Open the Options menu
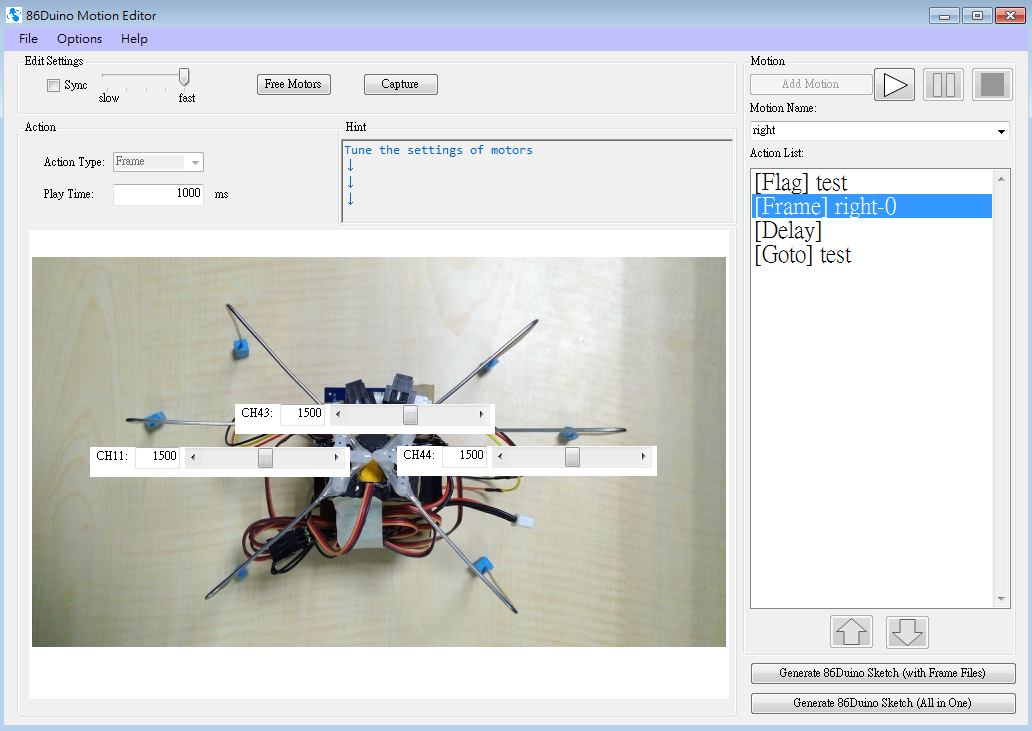Image resolution: width=1032 pixels, height=731 pixels. 80,39
